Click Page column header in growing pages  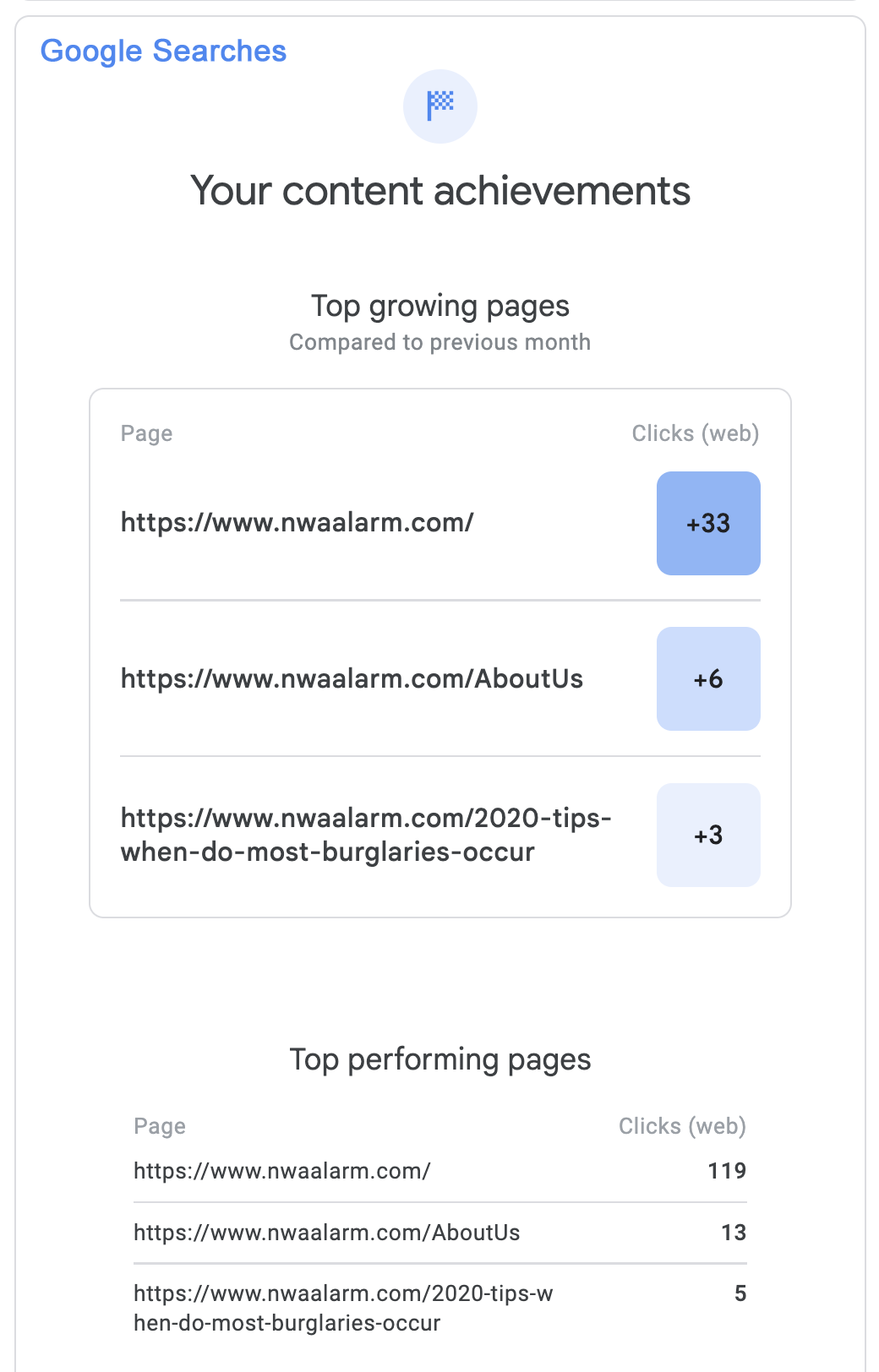[146, 433]
